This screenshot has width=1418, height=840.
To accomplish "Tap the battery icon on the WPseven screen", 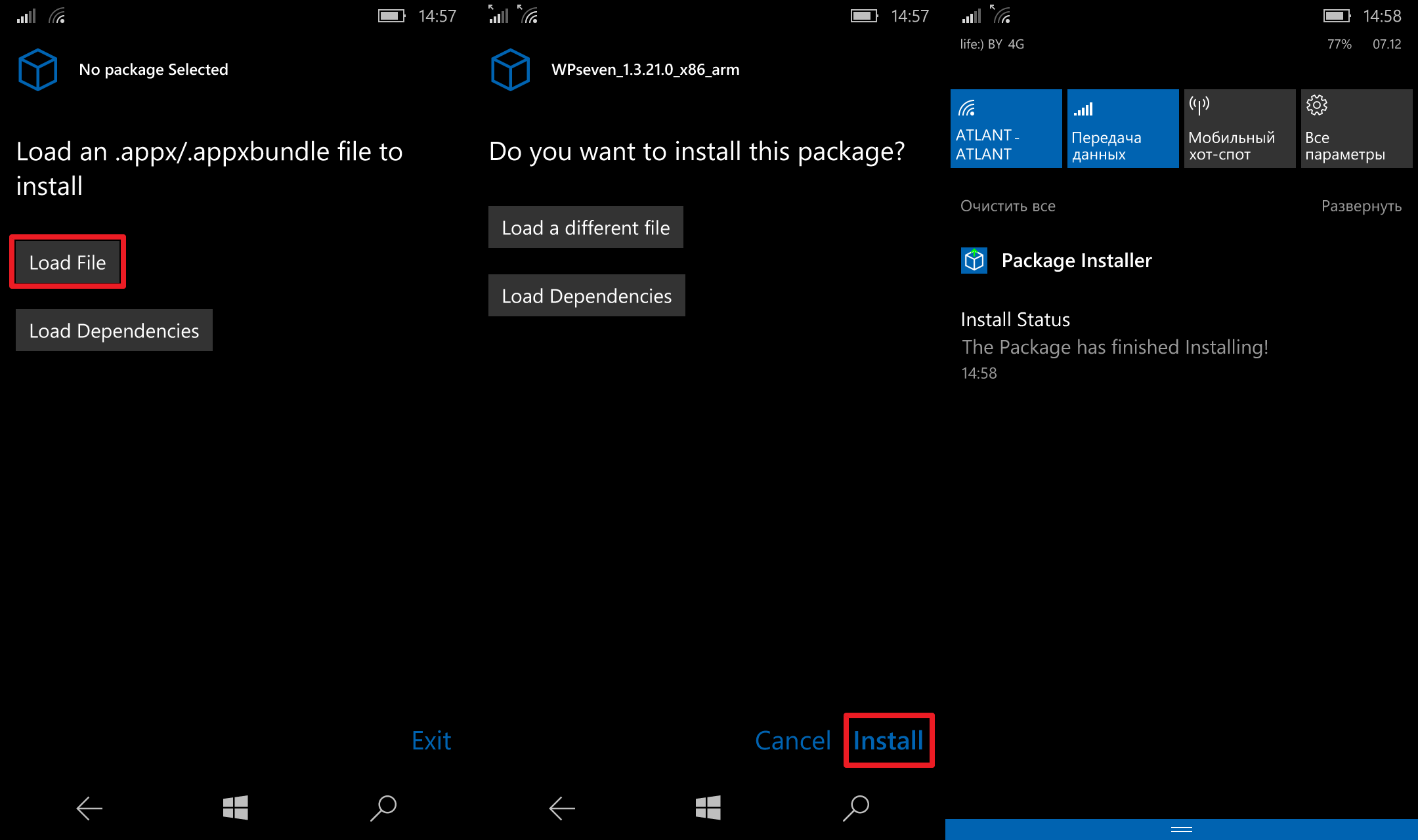I will pyautogui.click(x=865, y=16).
